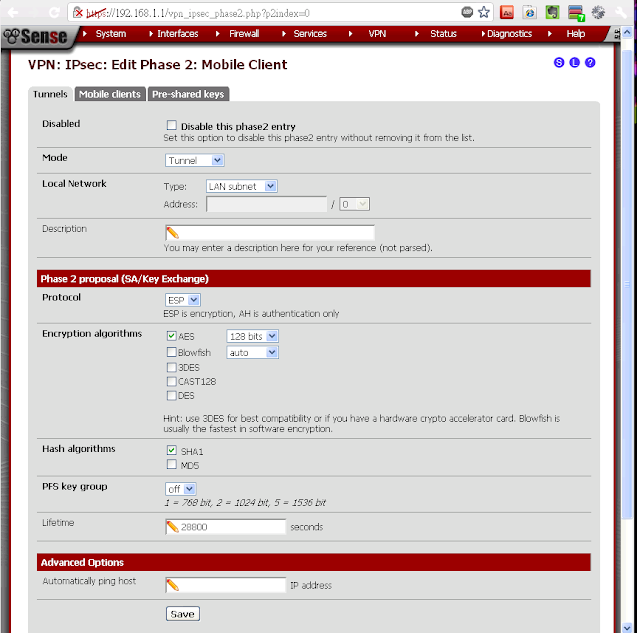Enable 3DES encryption checkbox
The height and width of the screenshot is (633, 640).
pos(171,367)
